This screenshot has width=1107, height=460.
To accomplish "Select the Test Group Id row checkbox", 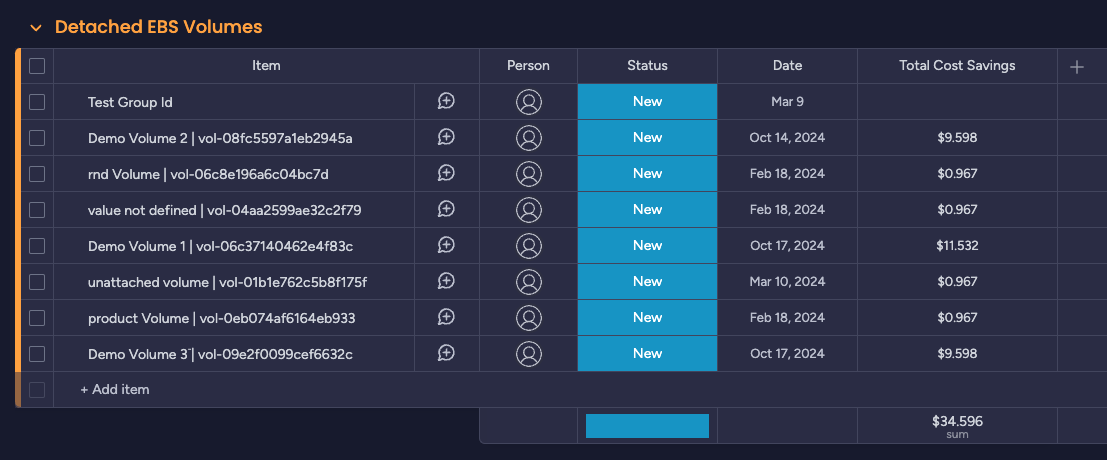I will pyautogui.click(x=37, y=102).
